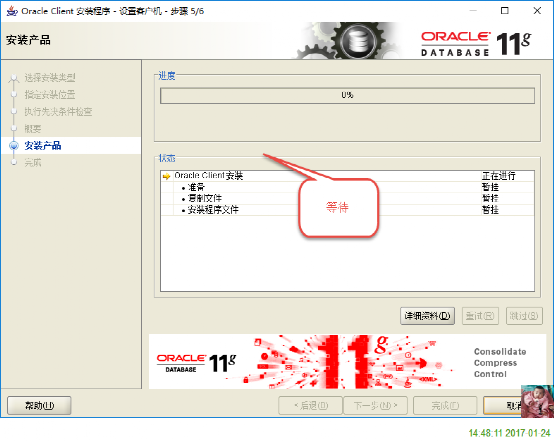This screenshot has width=554, height=442.
Task: Select the 复制文件 status row
Action: [x=347, y=198]
